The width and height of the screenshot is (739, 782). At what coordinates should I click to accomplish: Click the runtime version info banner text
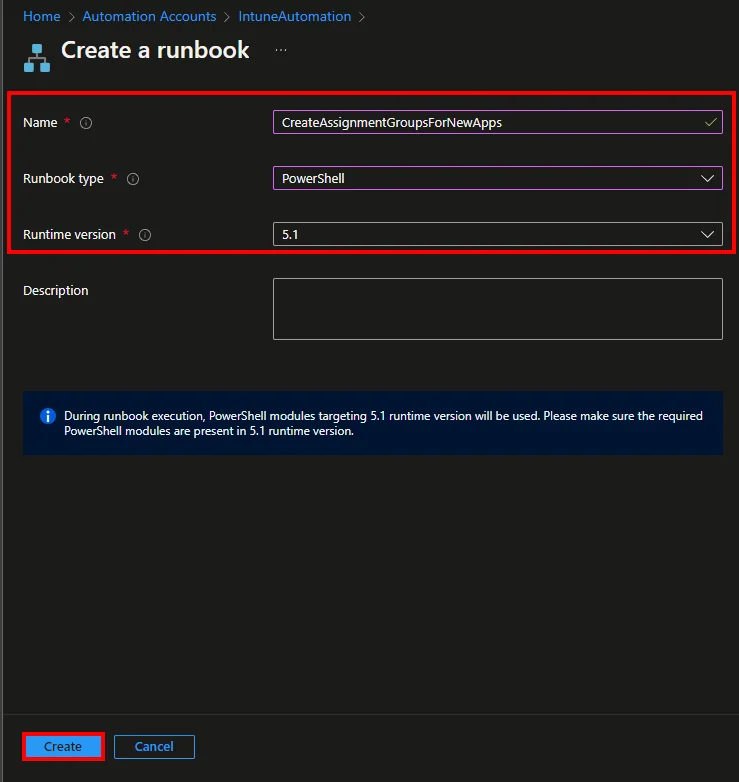[383, 423]
